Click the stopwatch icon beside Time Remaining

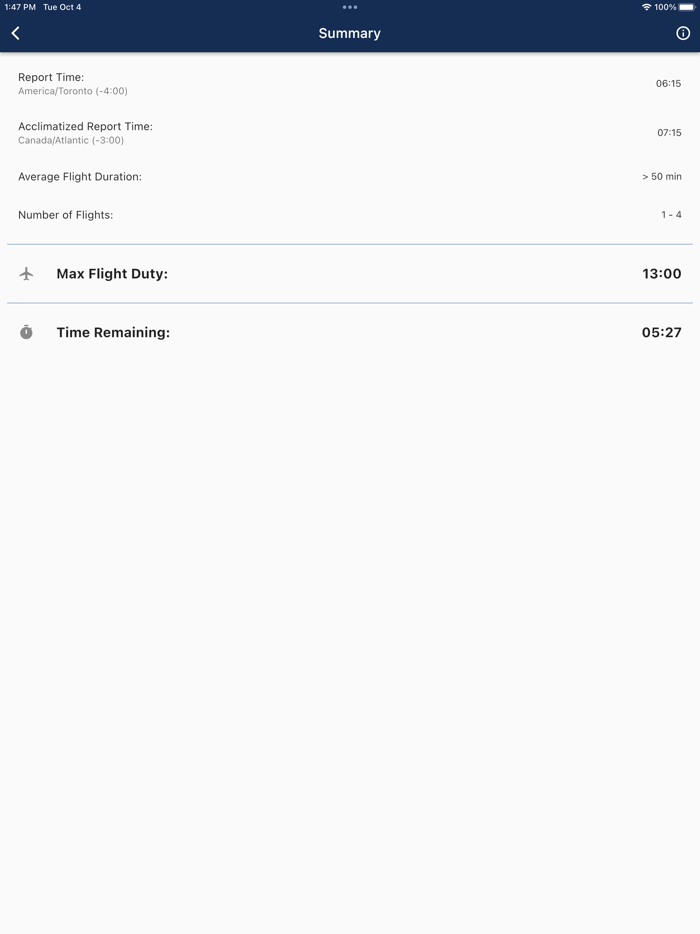27,332
